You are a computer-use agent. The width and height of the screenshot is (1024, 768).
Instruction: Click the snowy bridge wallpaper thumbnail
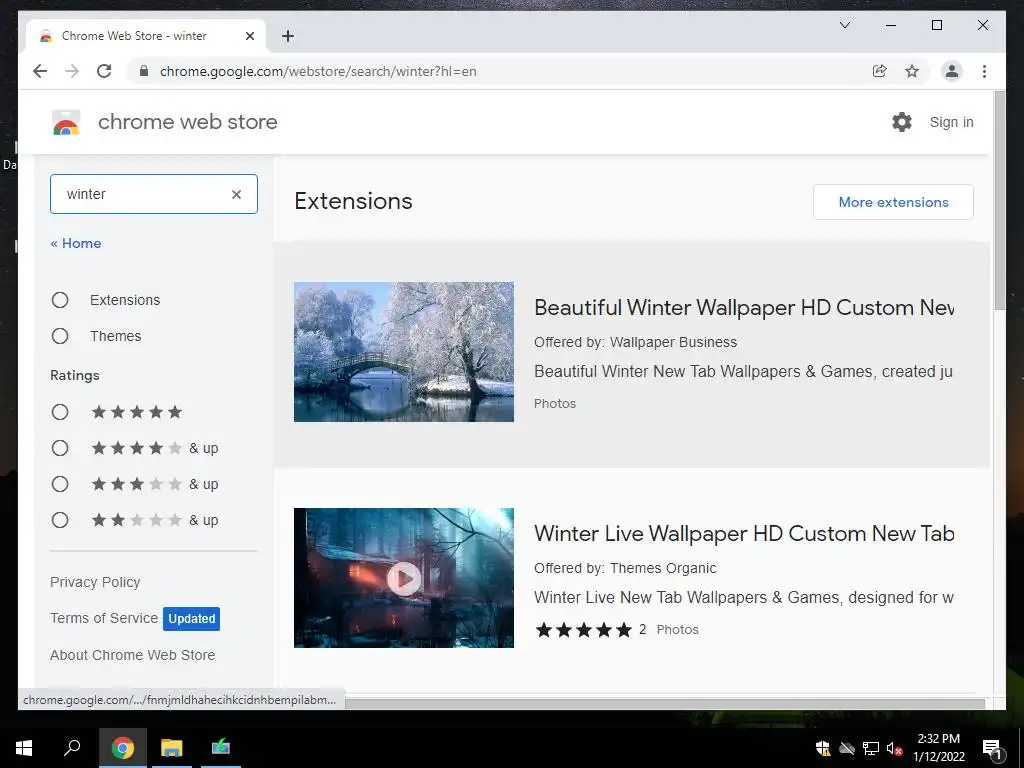[404, 352]
